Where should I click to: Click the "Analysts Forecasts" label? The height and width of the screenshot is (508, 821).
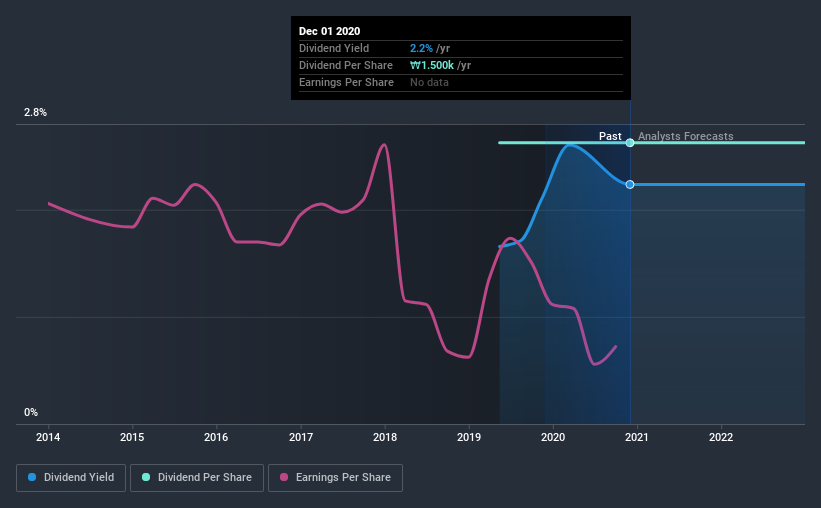coord(685,136)
